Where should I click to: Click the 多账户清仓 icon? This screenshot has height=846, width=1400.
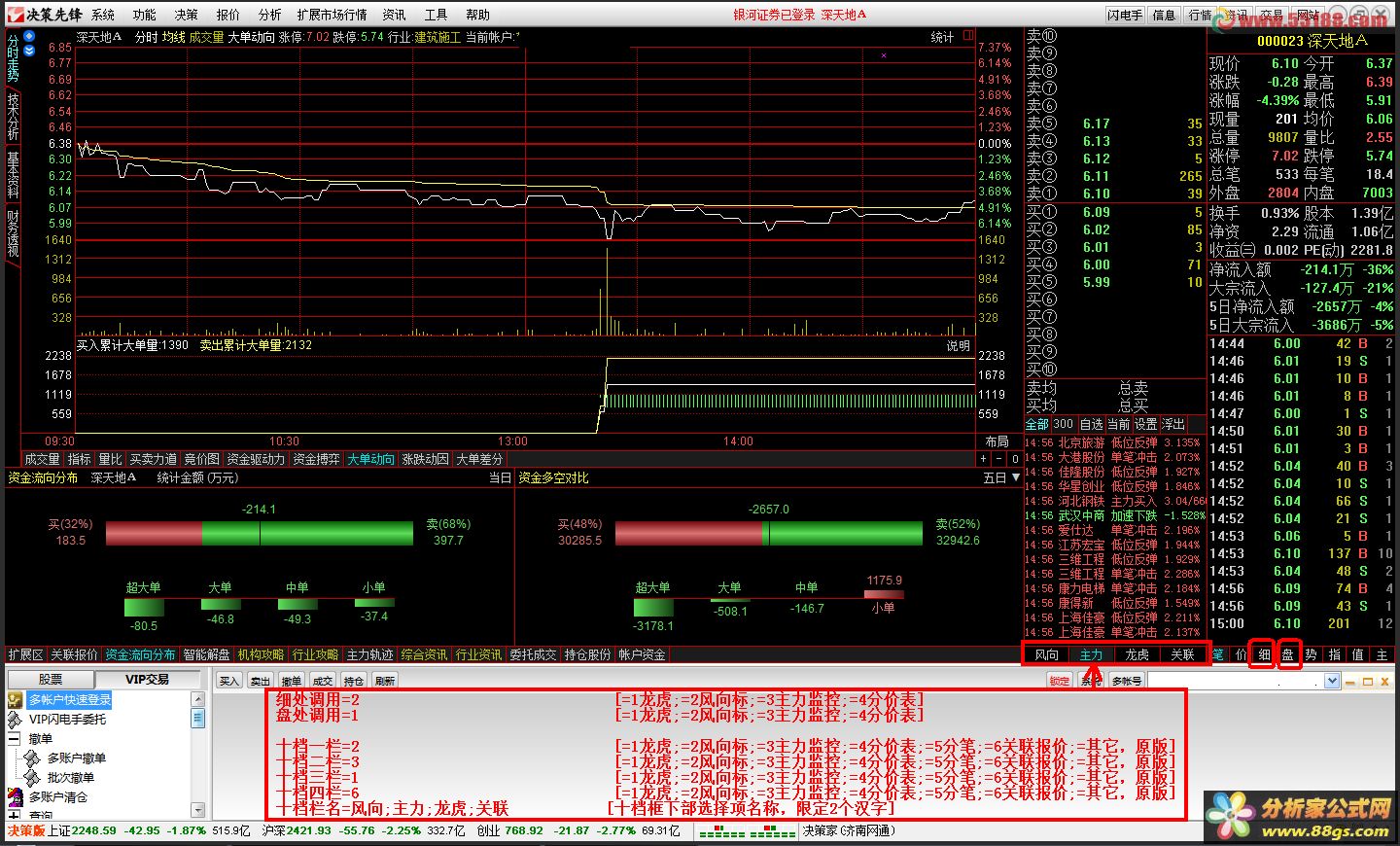coord(15,797)
